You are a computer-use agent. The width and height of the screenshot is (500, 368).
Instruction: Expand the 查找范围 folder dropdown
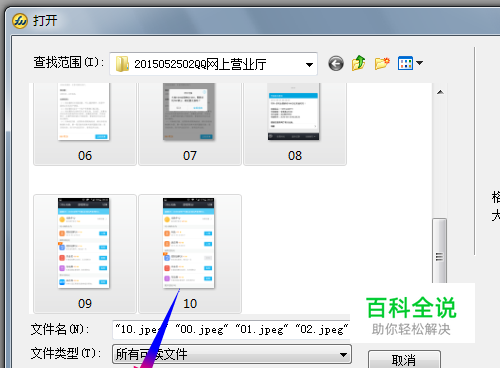pyautogui.click(x=309, y=64)
